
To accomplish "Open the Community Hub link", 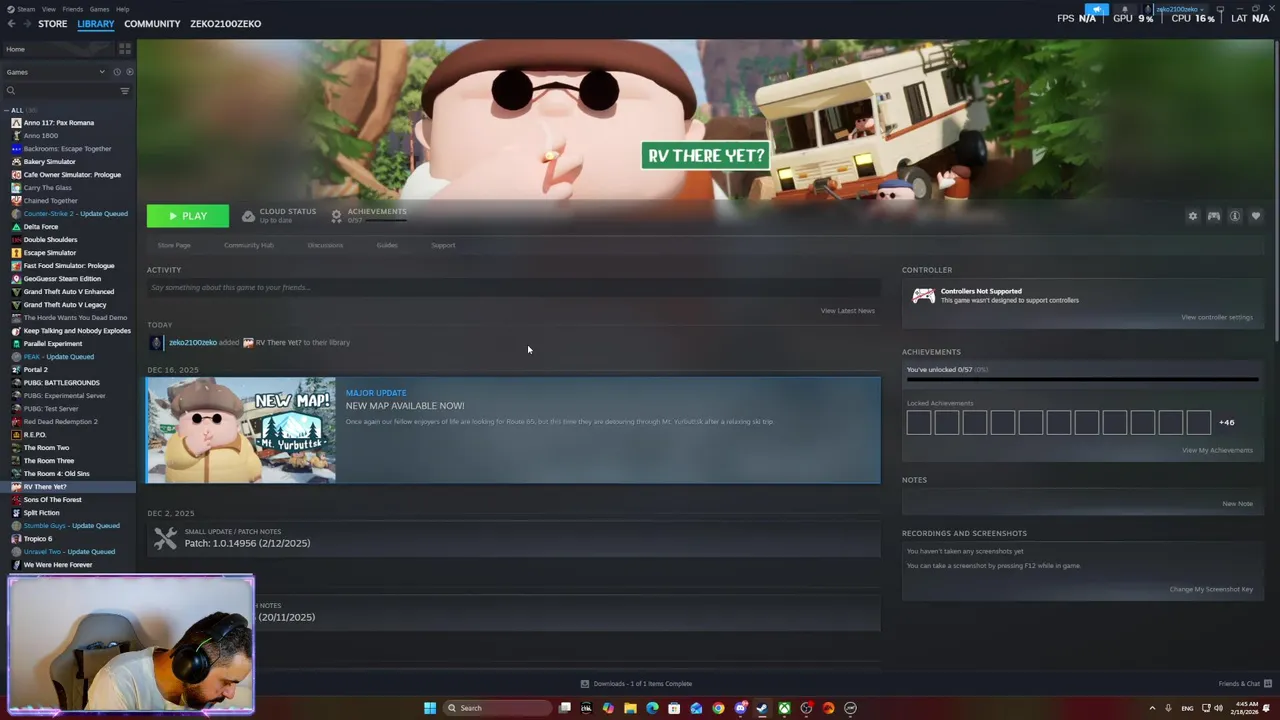I will (249, 245).
